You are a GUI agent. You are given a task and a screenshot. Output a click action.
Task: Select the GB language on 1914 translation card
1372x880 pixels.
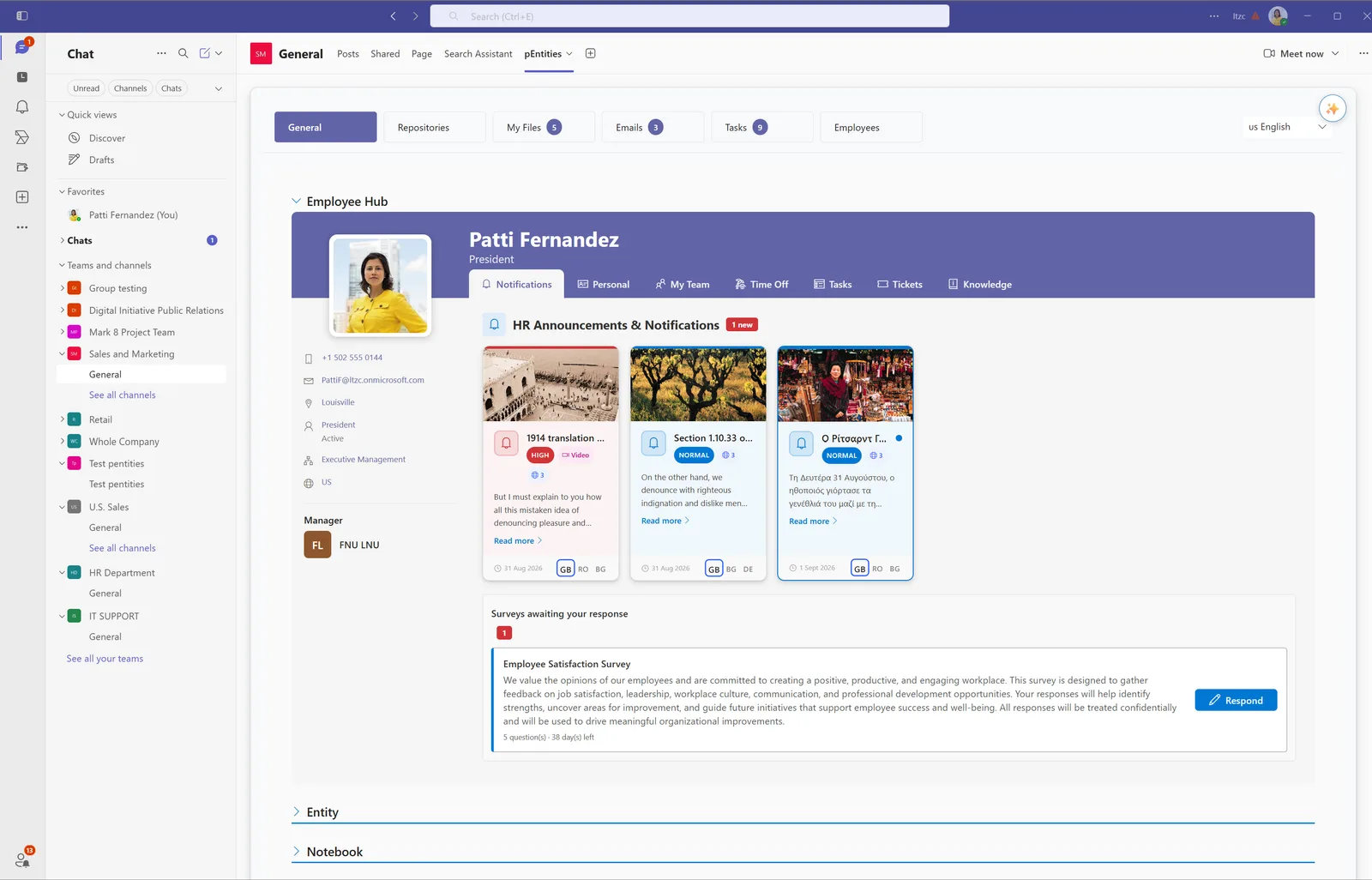pos(566,569)
